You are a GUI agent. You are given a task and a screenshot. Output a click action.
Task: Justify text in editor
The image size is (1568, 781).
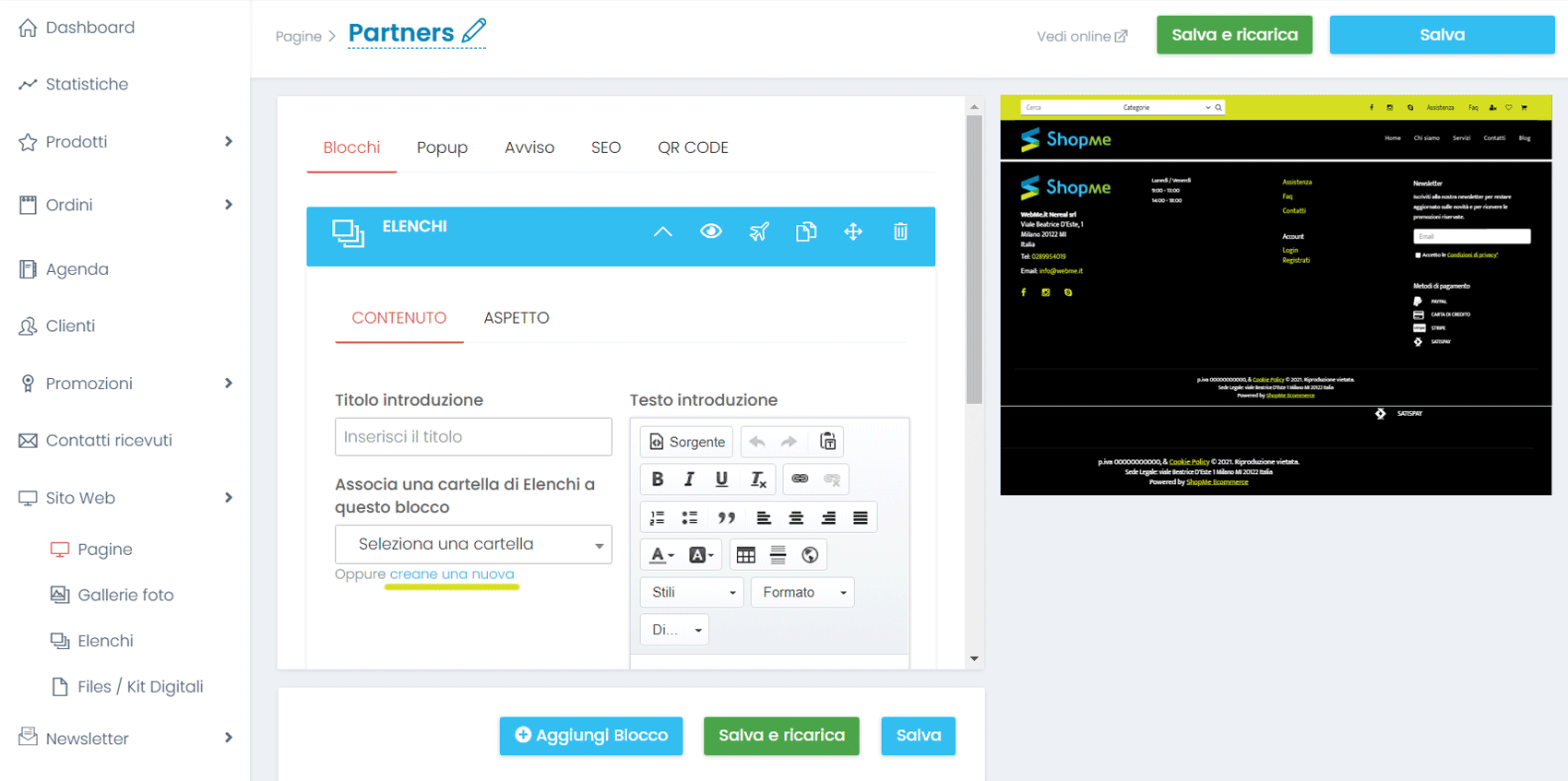(x=861, y=517)
